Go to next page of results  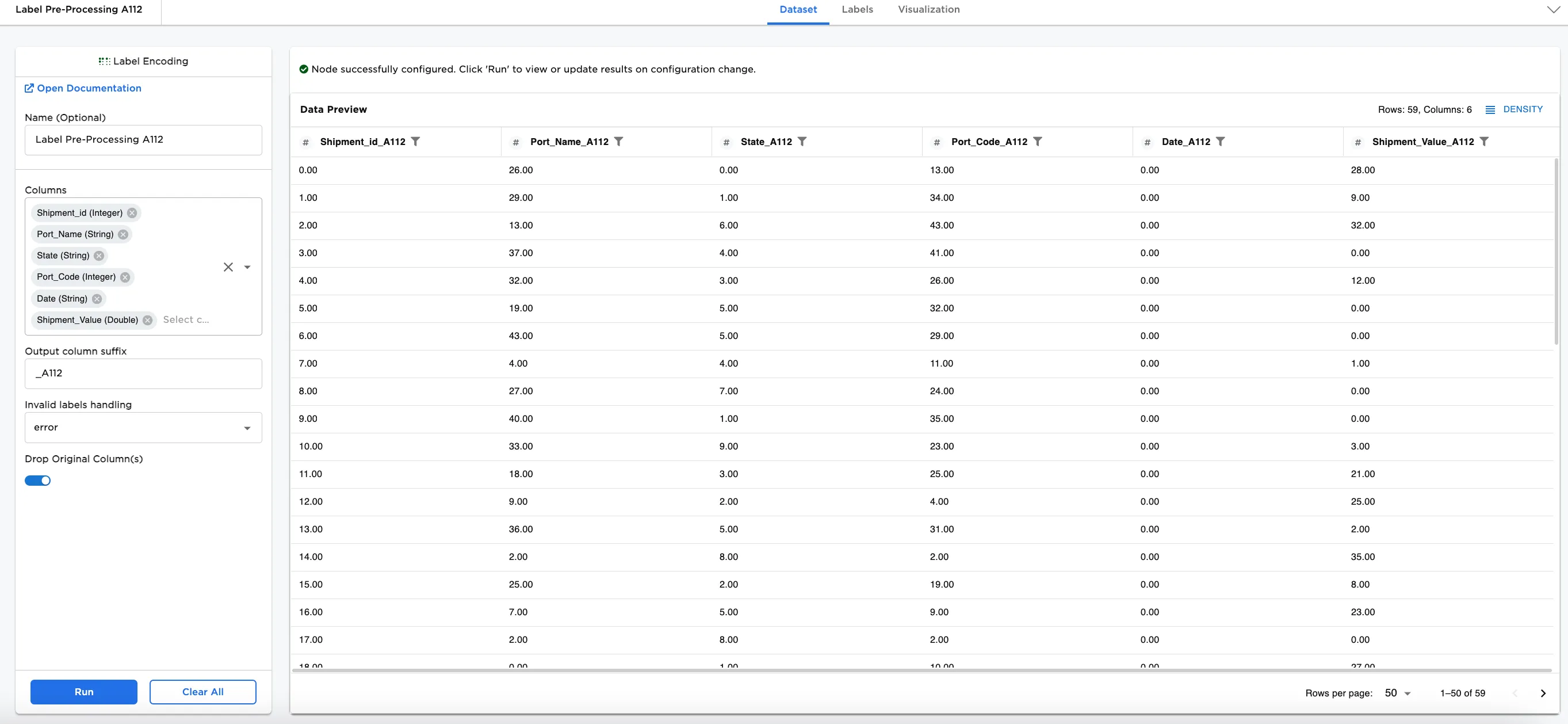pyautogui.click(x=1543, y=693)
